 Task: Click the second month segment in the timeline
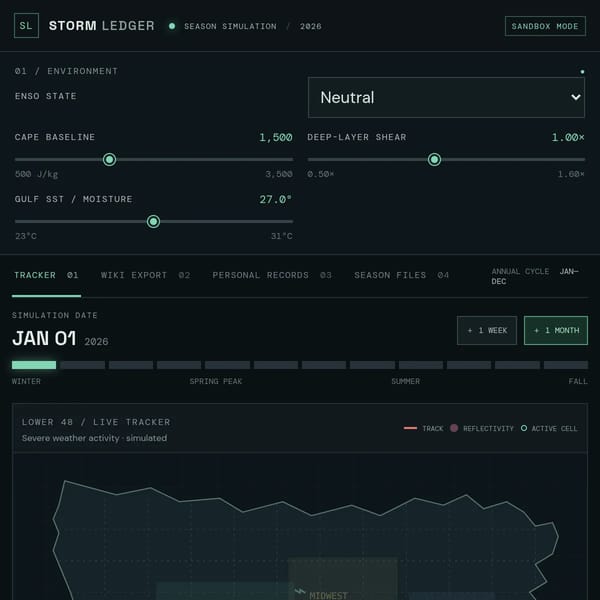pyautogui.click(x=82, y=365)
